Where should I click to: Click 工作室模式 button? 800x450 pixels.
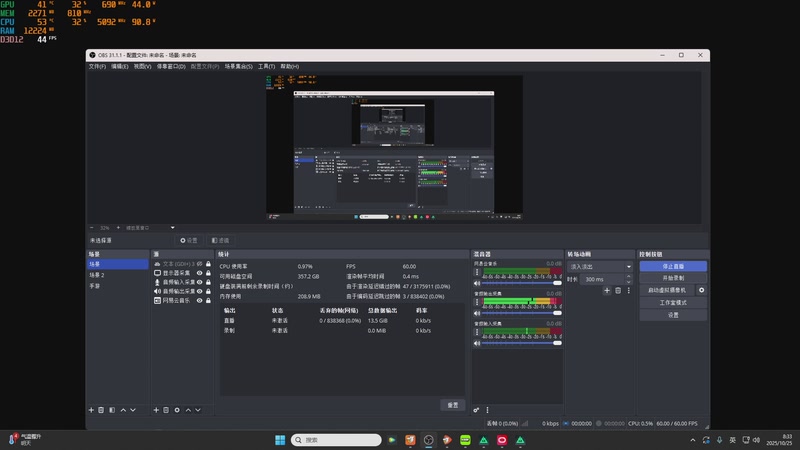click(x=673, y=303)
